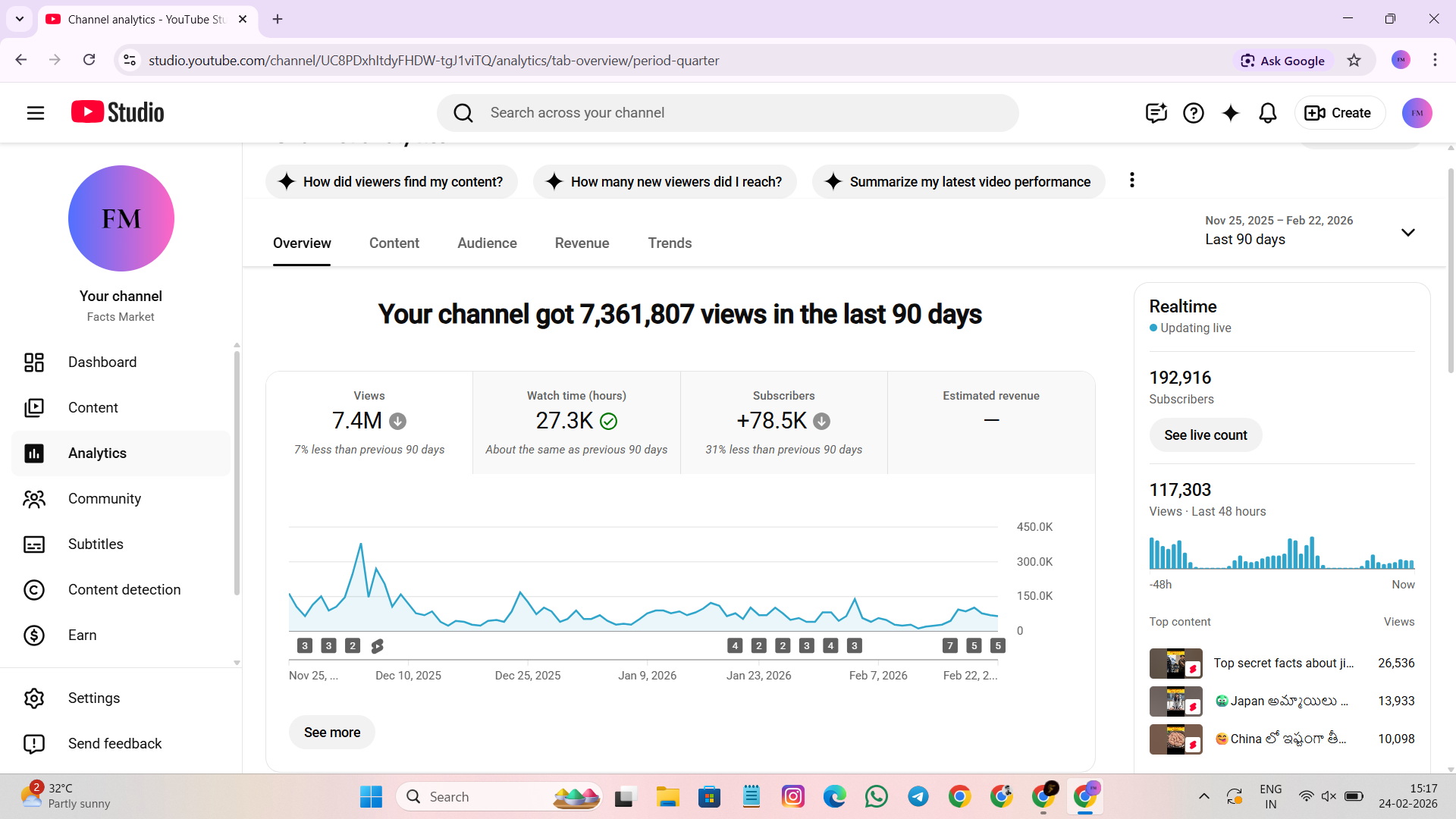
Task: Expand the Last 90 days date range dropdown
Action: (1407, 232)
